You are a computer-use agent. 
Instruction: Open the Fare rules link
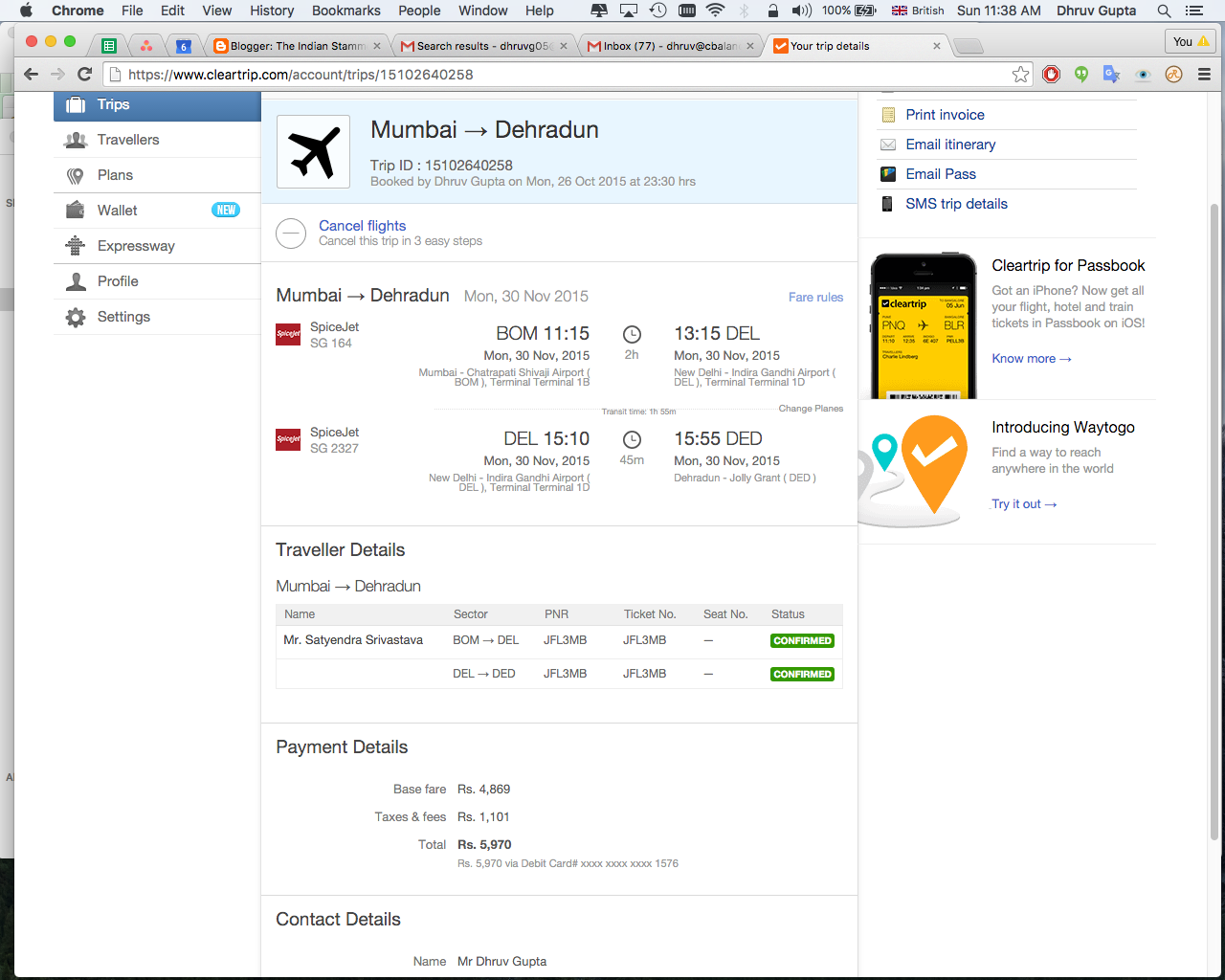(x=815, y=298)
